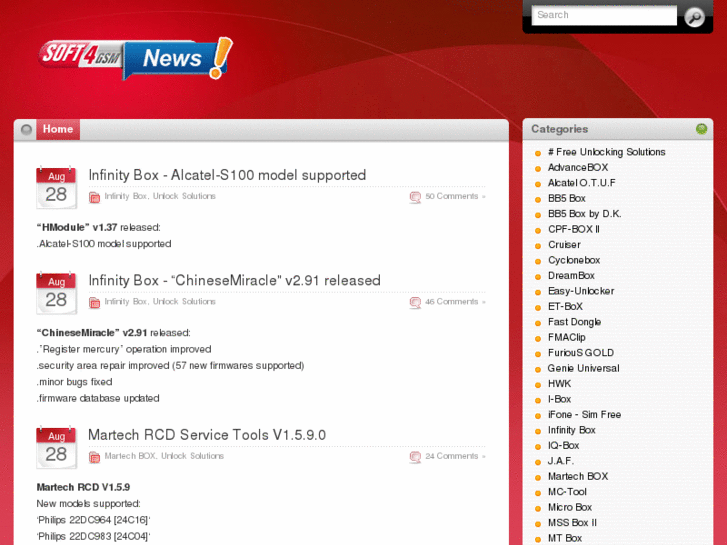Open iFone - Sim Free category
The width and height of the screenshot is (727, 545).
[584, 415]
